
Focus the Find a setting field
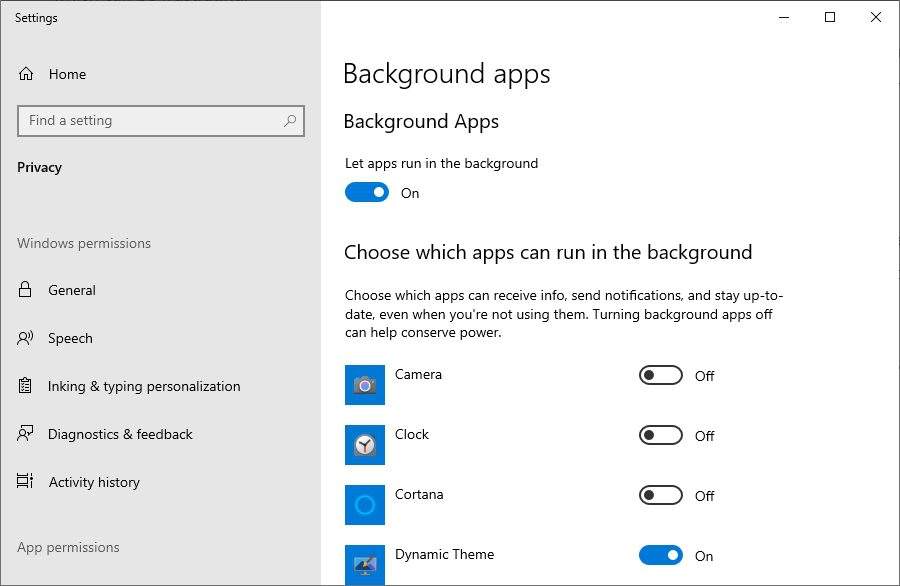161,121
